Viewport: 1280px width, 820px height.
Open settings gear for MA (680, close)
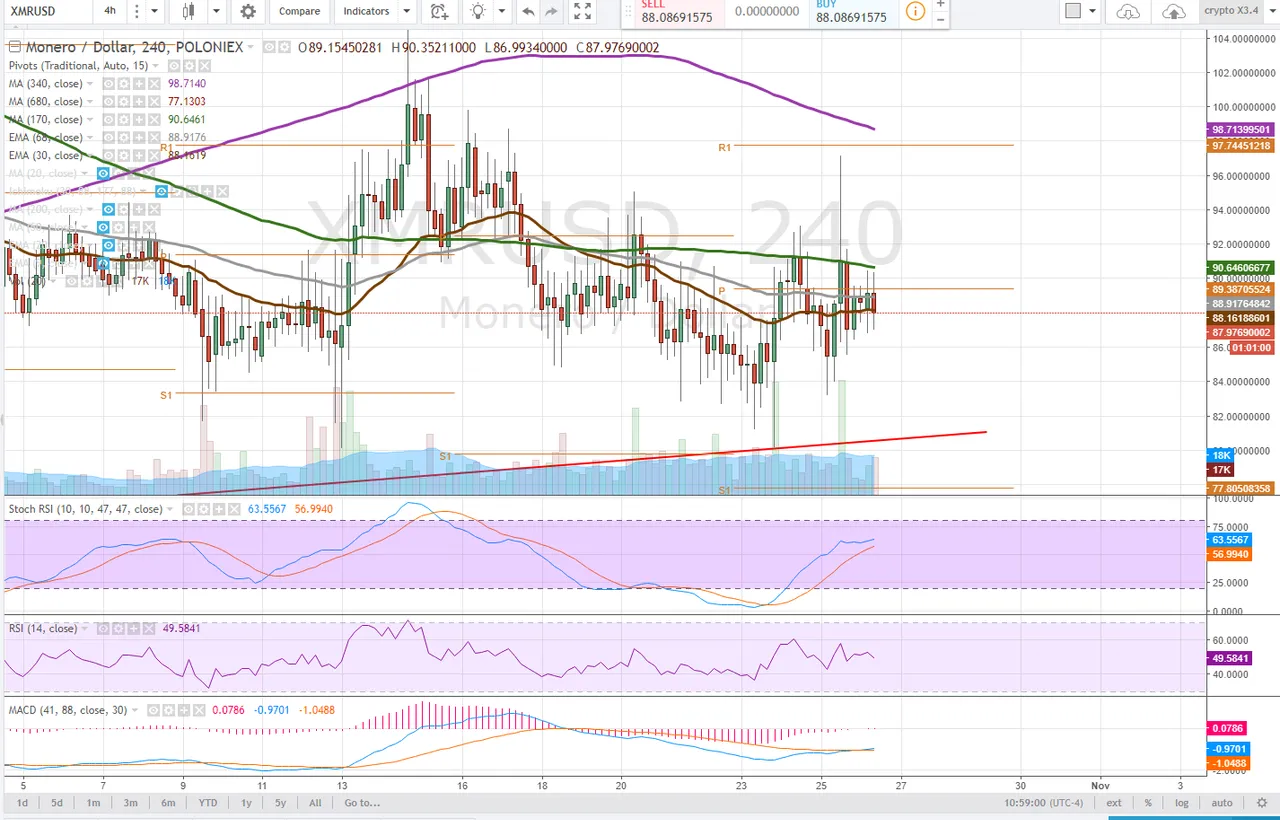click(123, 102)
